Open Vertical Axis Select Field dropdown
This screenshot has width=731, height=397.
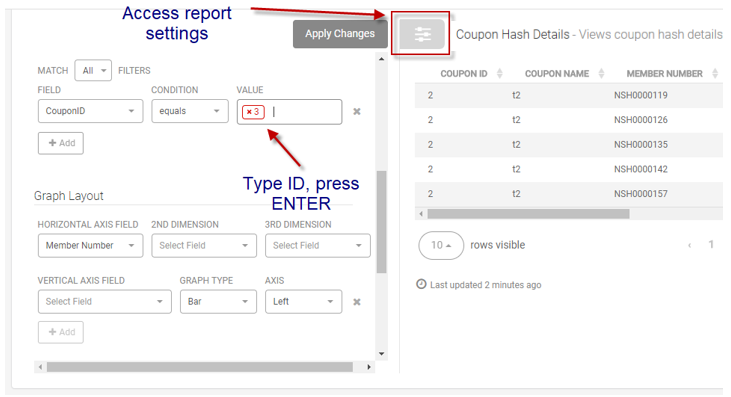pos(105,301)
